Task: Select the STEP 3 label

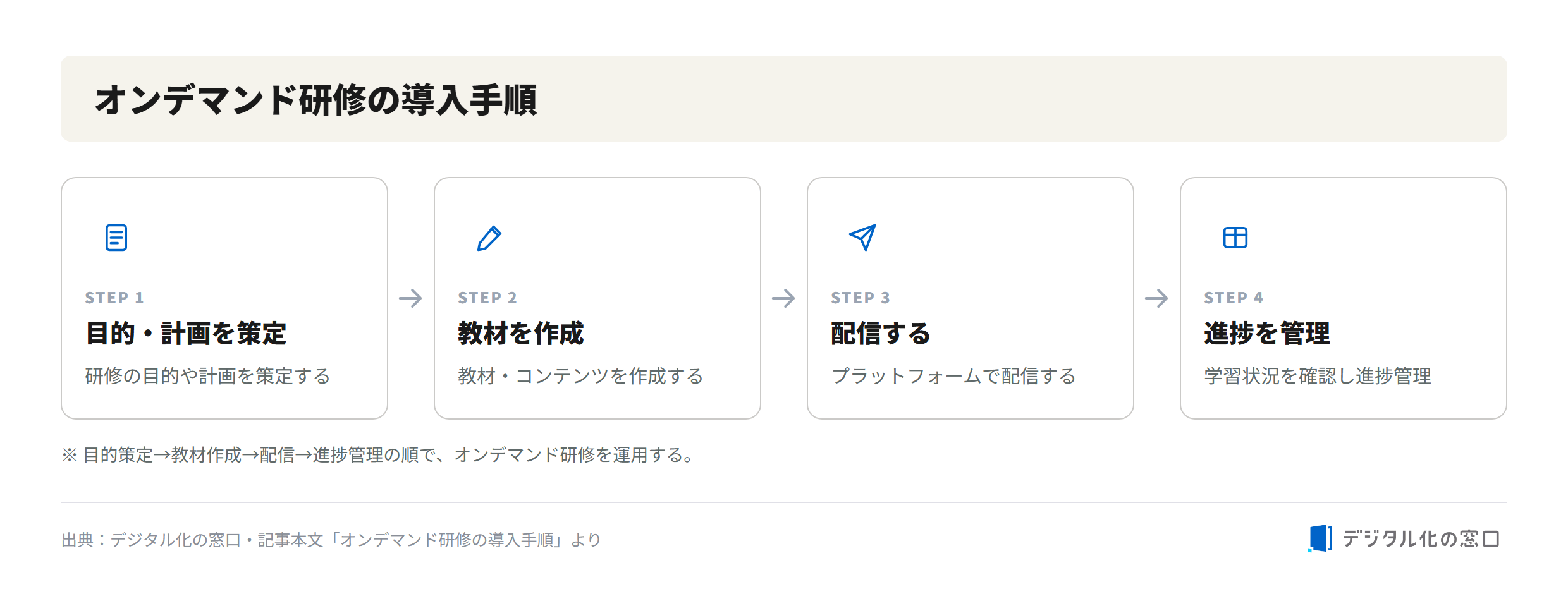Action: pyautogui.click(x=861, y=298)
